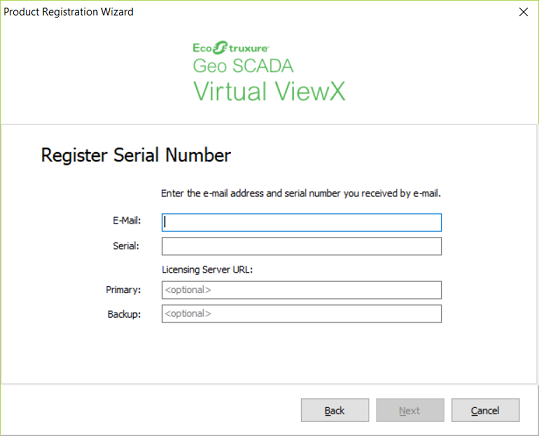Screen dimensions: 539x436
Task: Click the Licensing Server URL label
Action: tap(207, 270)
